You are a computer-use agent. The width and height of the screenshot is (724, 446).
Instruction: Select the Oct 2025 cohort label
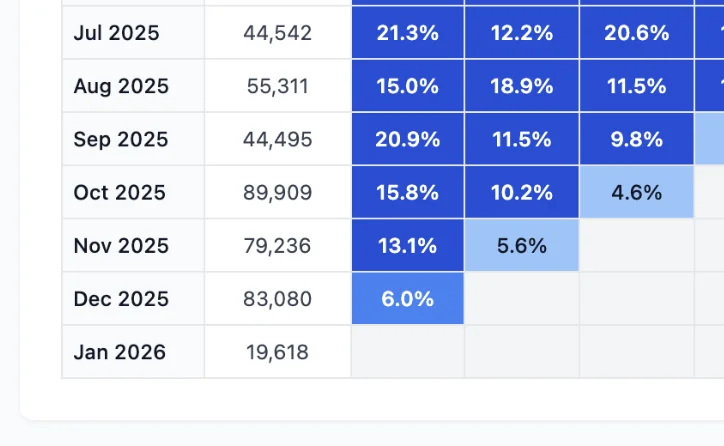120,192
